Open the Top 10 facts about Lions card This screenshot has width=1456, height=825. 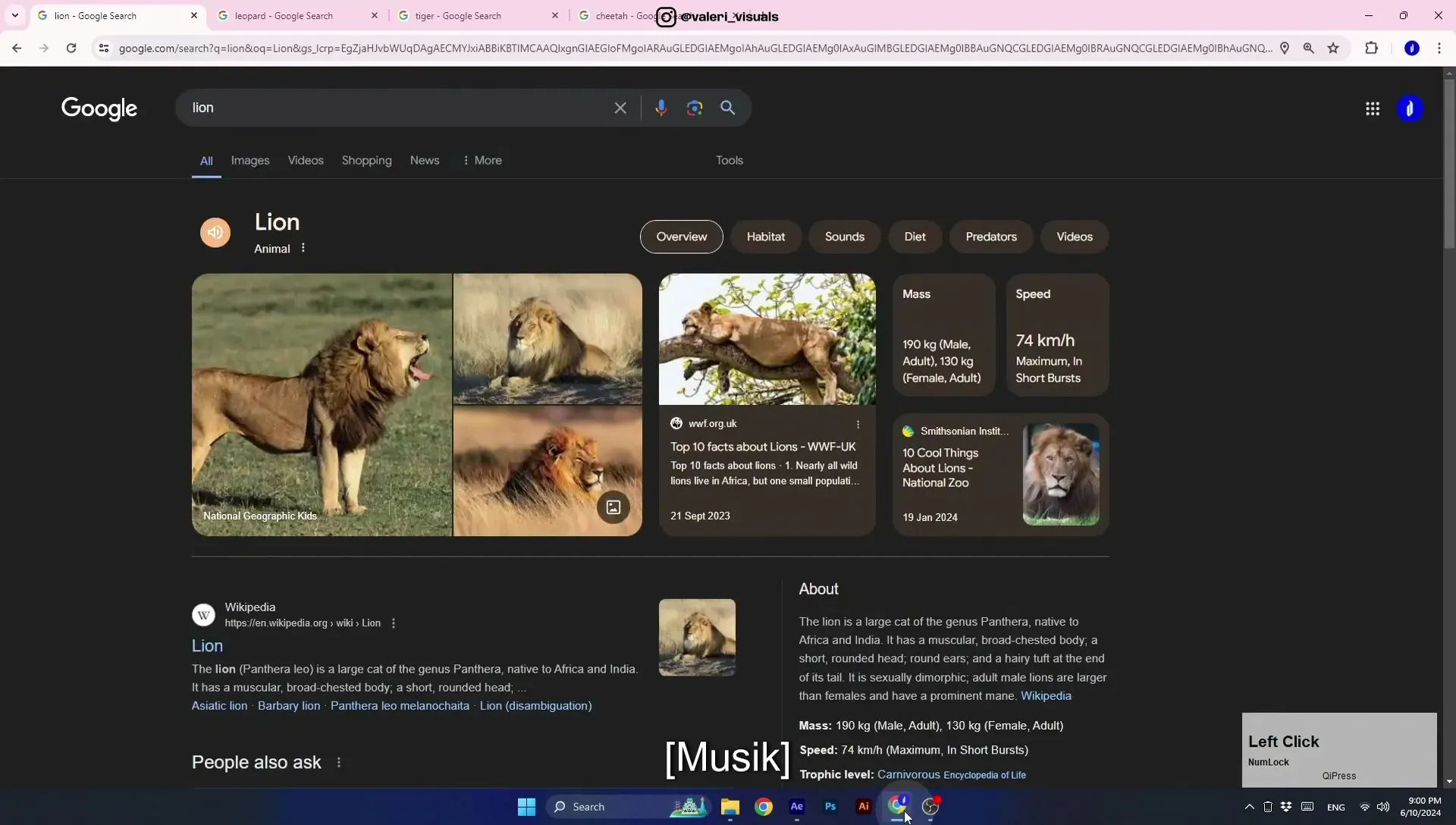click(767, 405)
